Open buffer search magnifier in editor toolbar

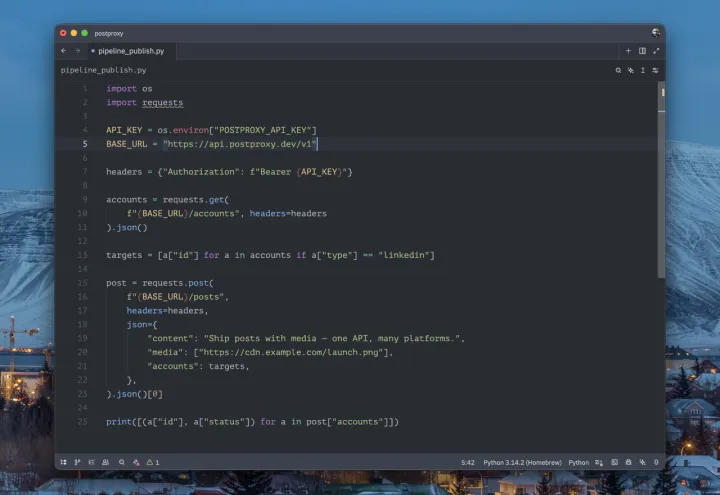[x=618, y=70]
